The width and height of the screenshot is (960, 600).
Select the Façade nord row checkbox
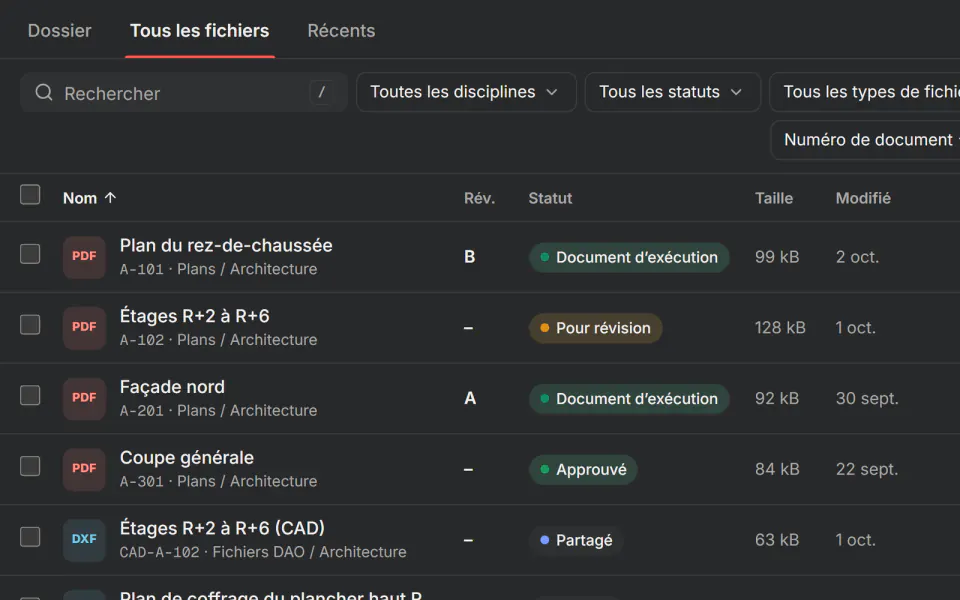point(30,395)
